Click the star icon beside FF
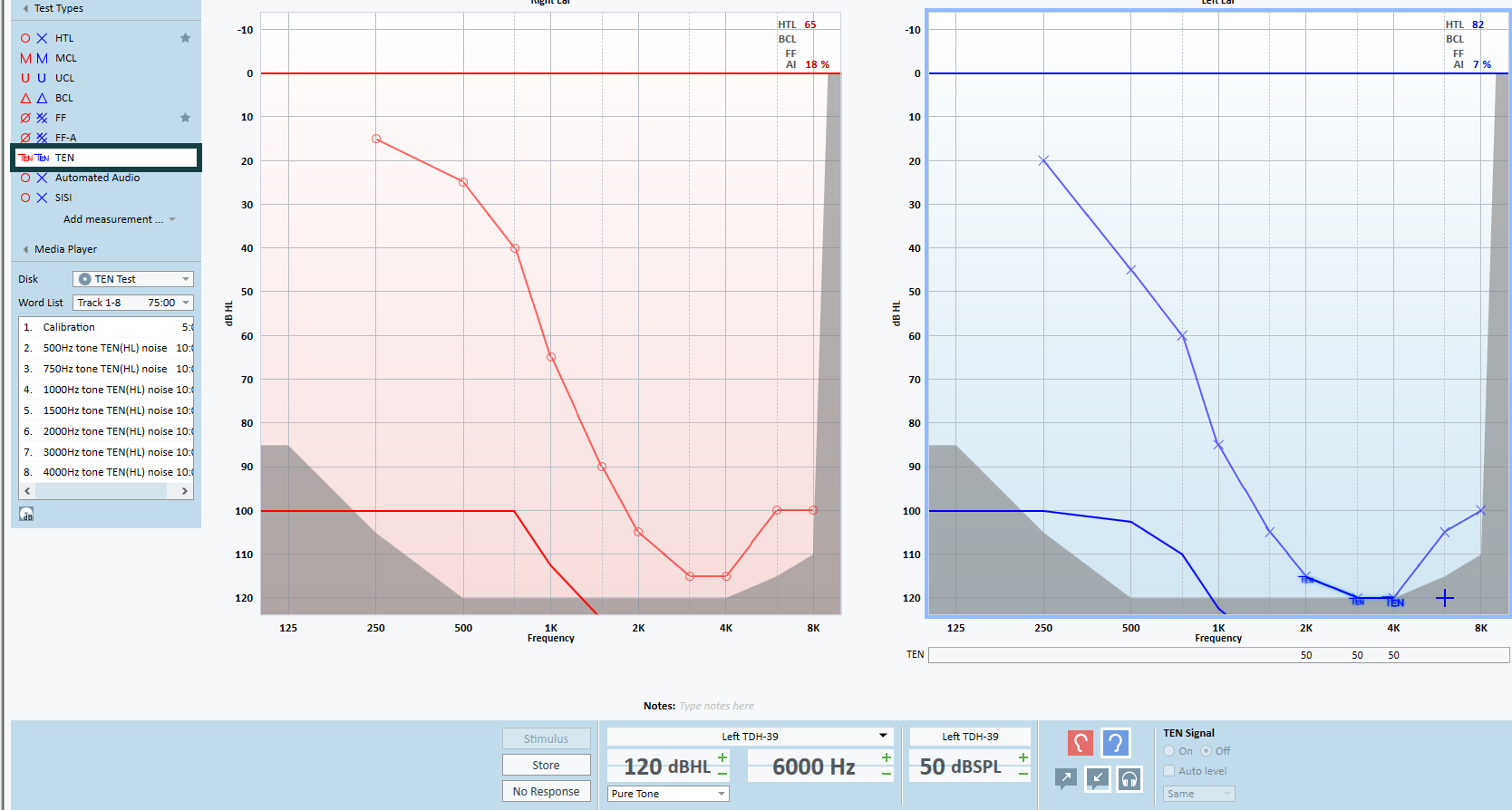1512x810 pixels. pyautogui.click(x=185, y=118)
